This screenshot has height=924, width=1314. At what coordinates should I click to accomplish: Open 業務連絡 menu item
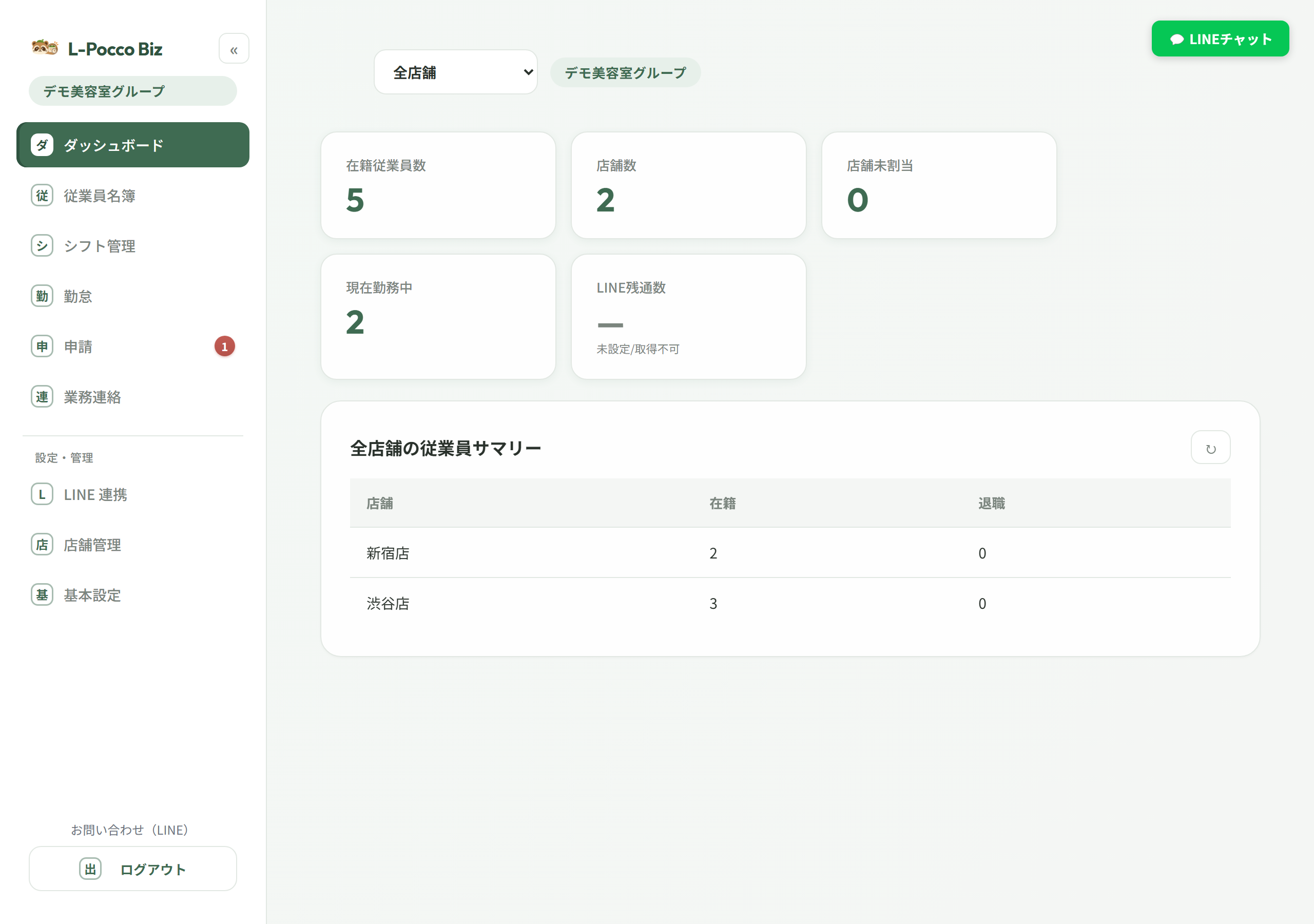133,397
